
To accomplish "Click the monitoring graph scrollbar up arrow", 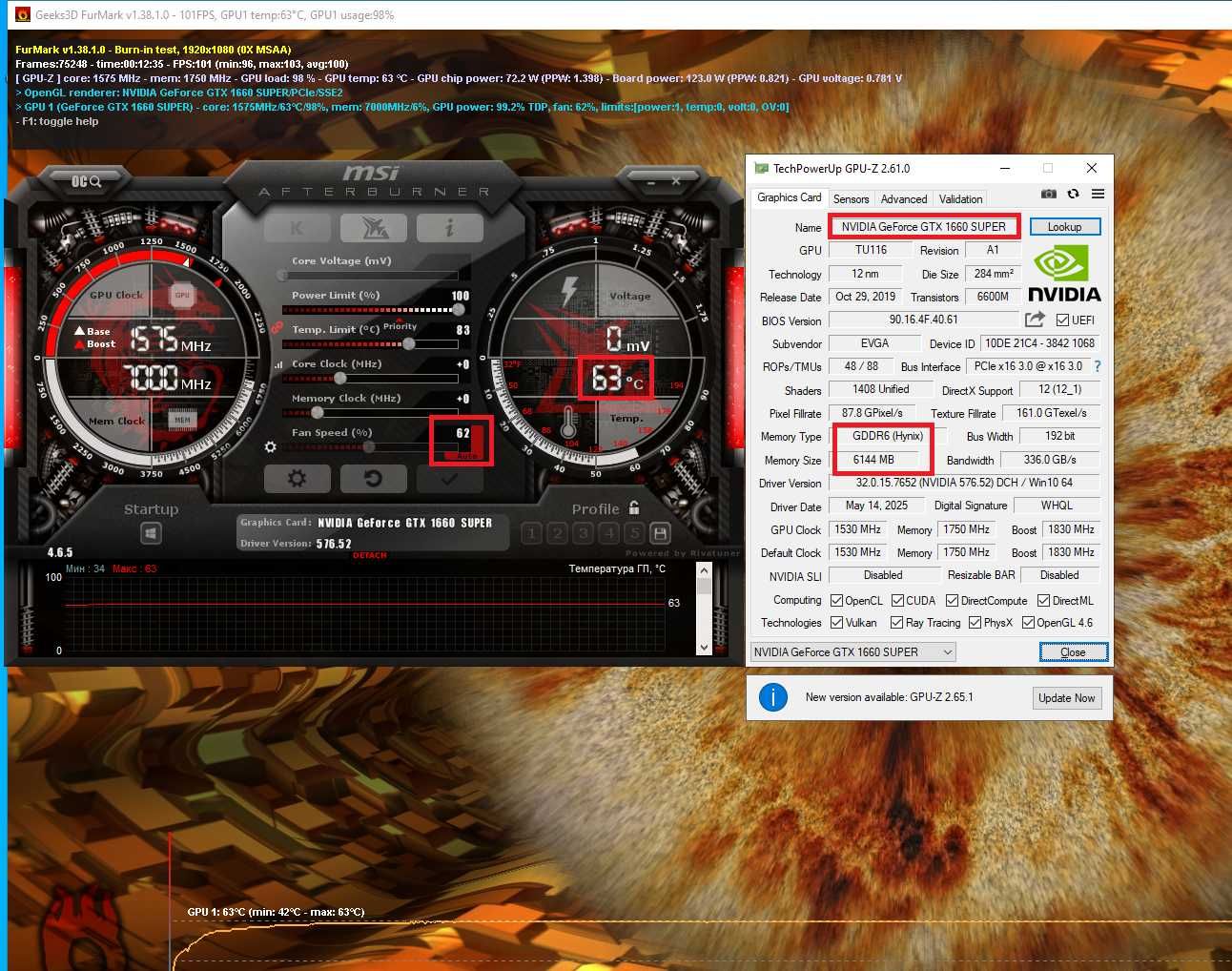I will point(705,570).
